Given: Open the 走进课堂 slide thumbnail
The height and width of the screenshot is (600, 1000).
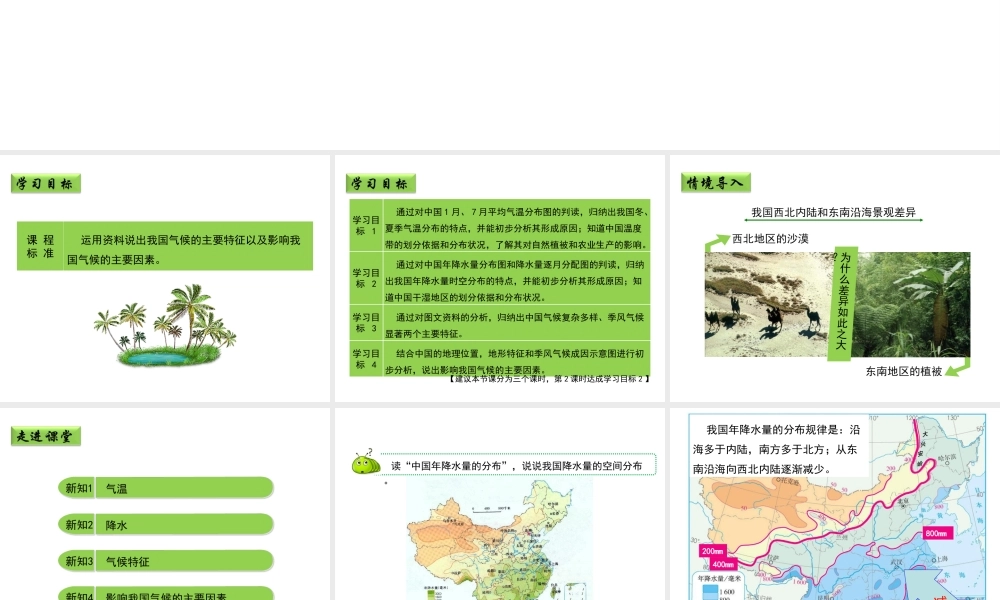Looking at the screenshot, I should pos(165,504).
